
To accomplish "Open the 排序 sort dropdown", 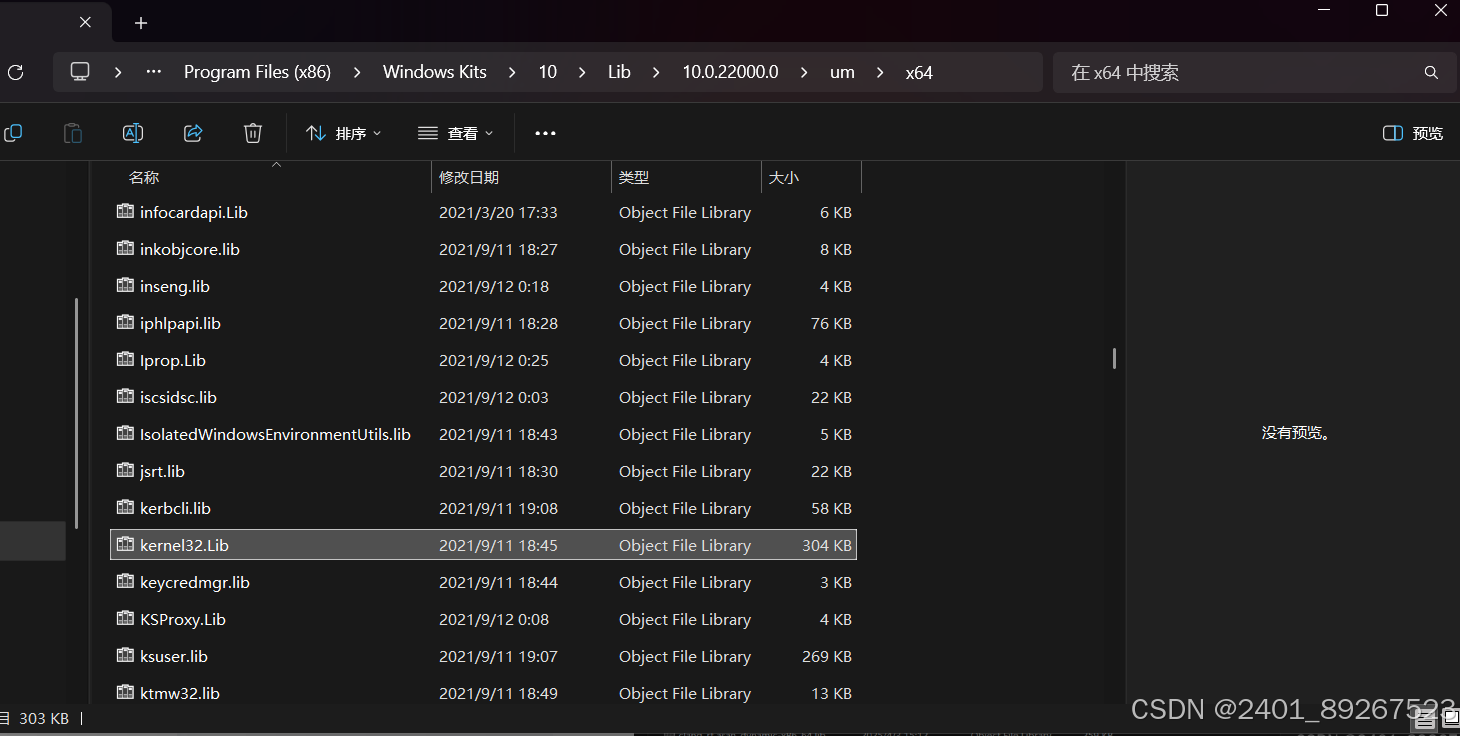I will tap(344, 133).
